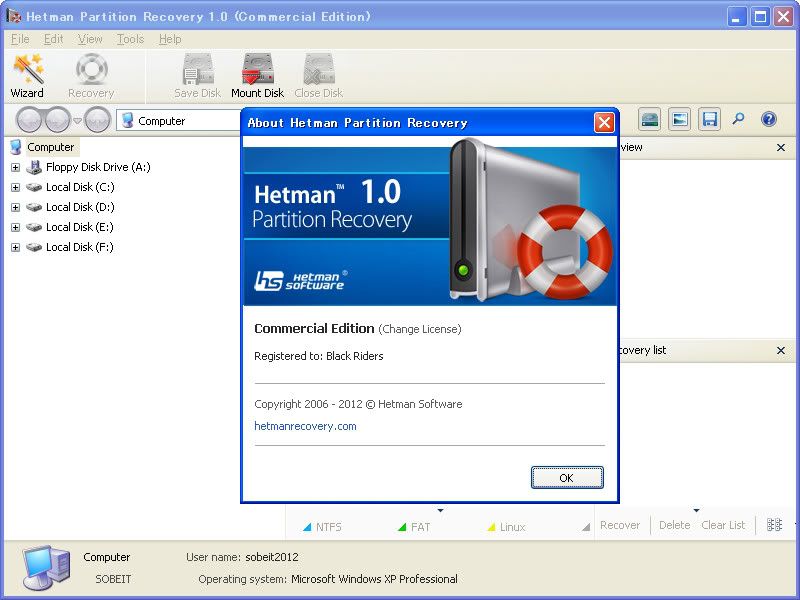Open the navigation history dropdown arrow
The height and width of the screenshot is (600, 800).
(x=77, y=121)
